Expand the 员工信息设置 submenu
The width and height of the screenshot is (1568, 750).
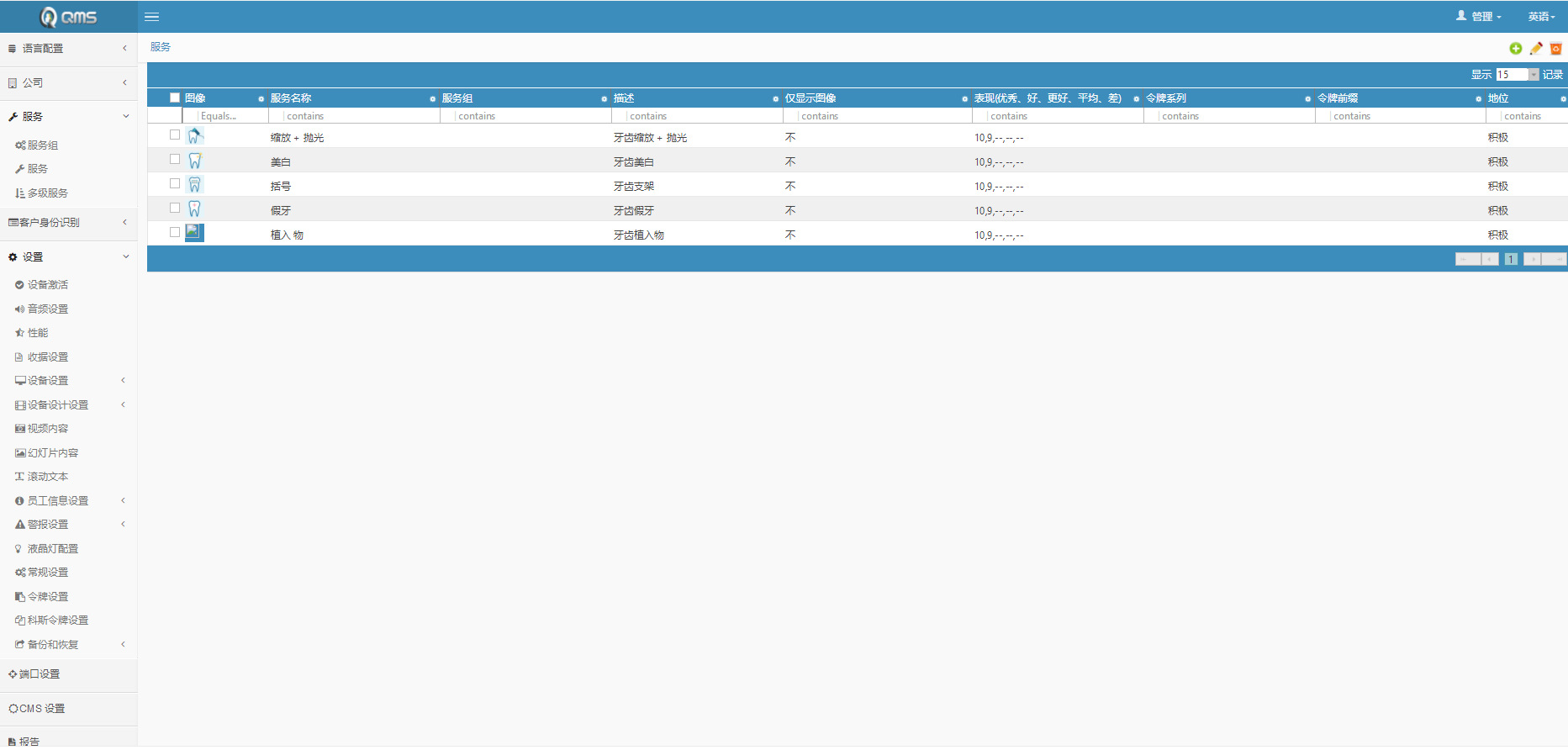(x=69, y=501)
